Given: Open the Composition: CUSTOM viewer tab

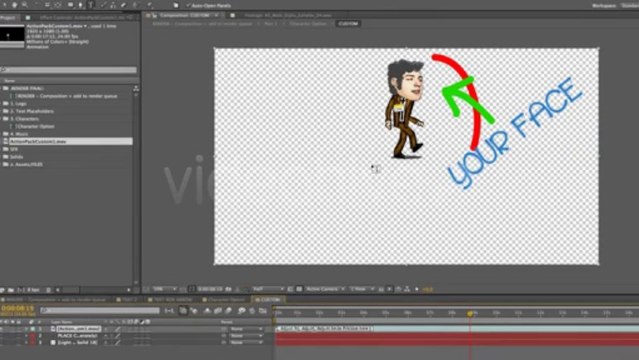Looking at the screenshot, I should [184, 15].
